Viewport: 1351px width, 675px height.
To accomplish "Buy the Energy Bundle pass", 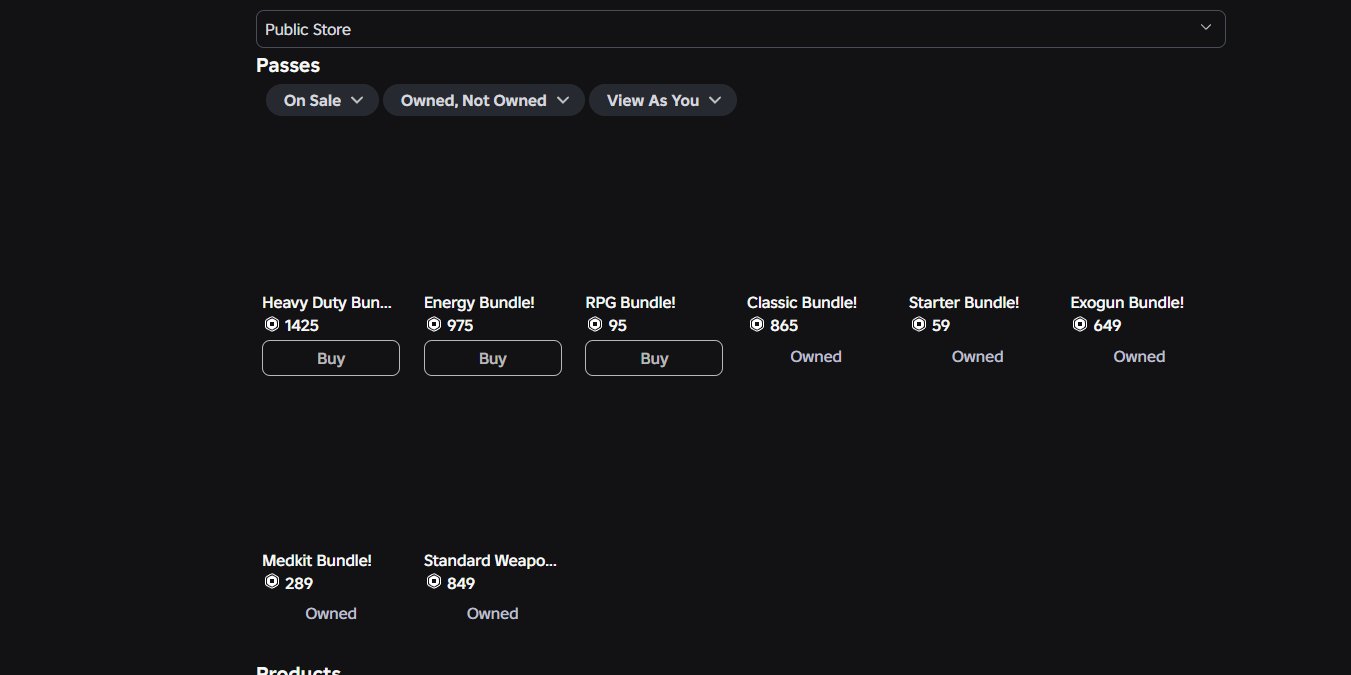I will (493, 358).
